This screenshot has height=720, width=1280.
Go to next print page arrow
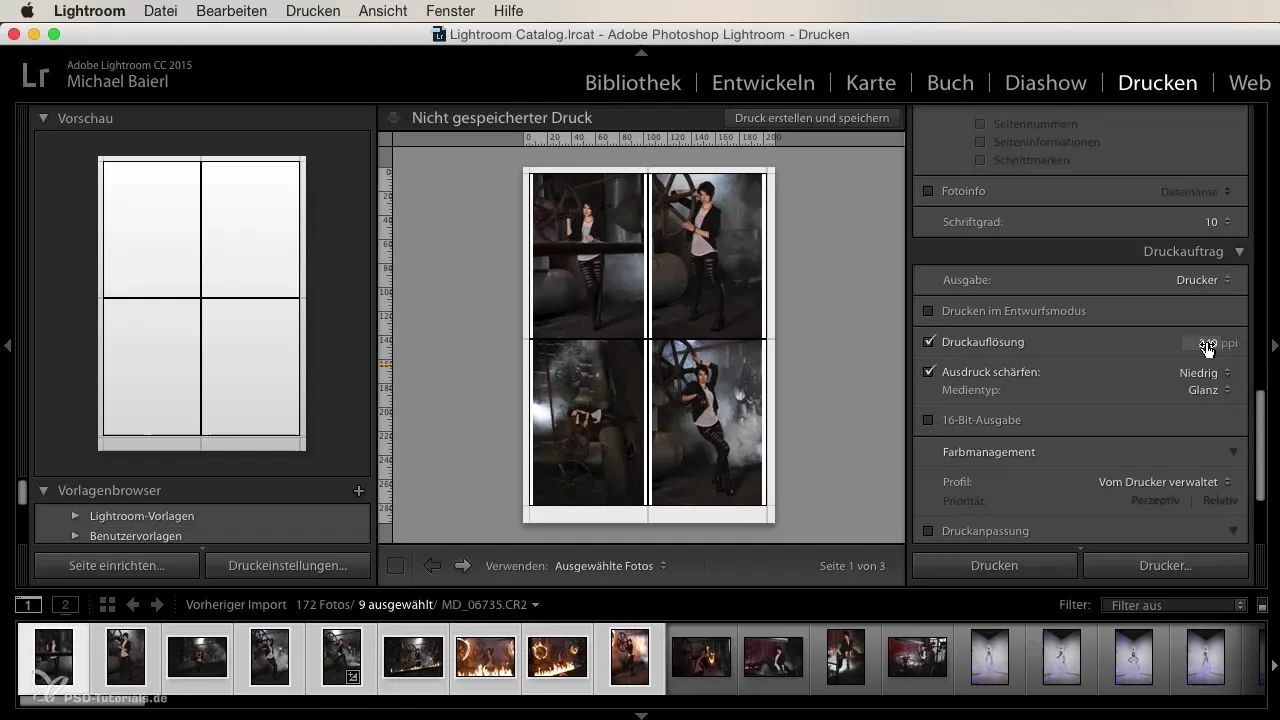click(462, 566)
